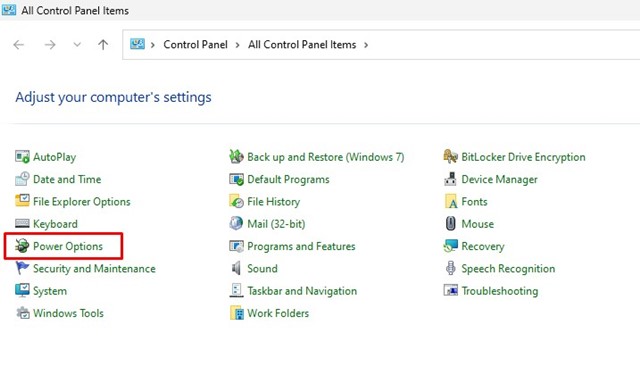The width and height of the screenshot is (640, 383).
Task: Open the Keyboard link
Action: point(55,224)
